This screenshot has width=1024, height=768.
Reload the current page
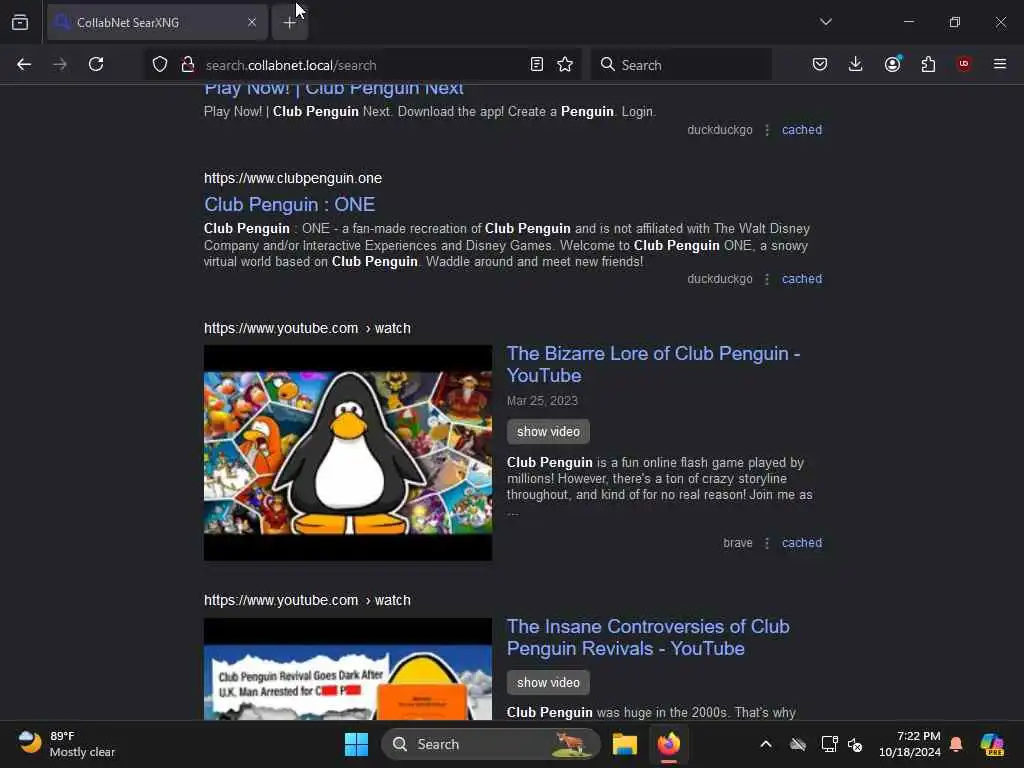pyautogui.click(x=96, y=64)
